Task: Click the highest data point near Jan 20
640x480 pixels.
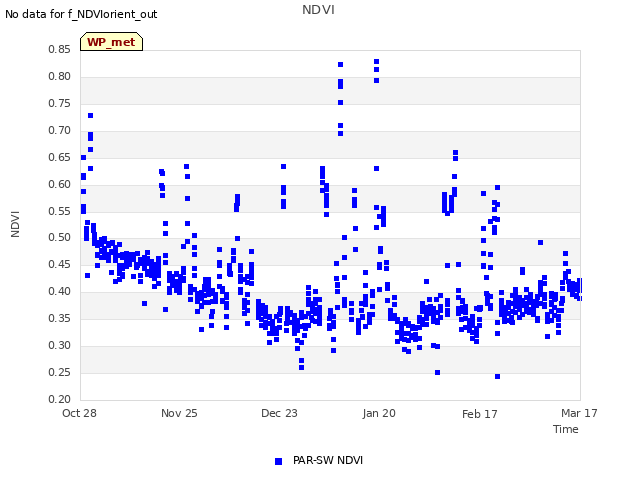Action: point(376,62)
